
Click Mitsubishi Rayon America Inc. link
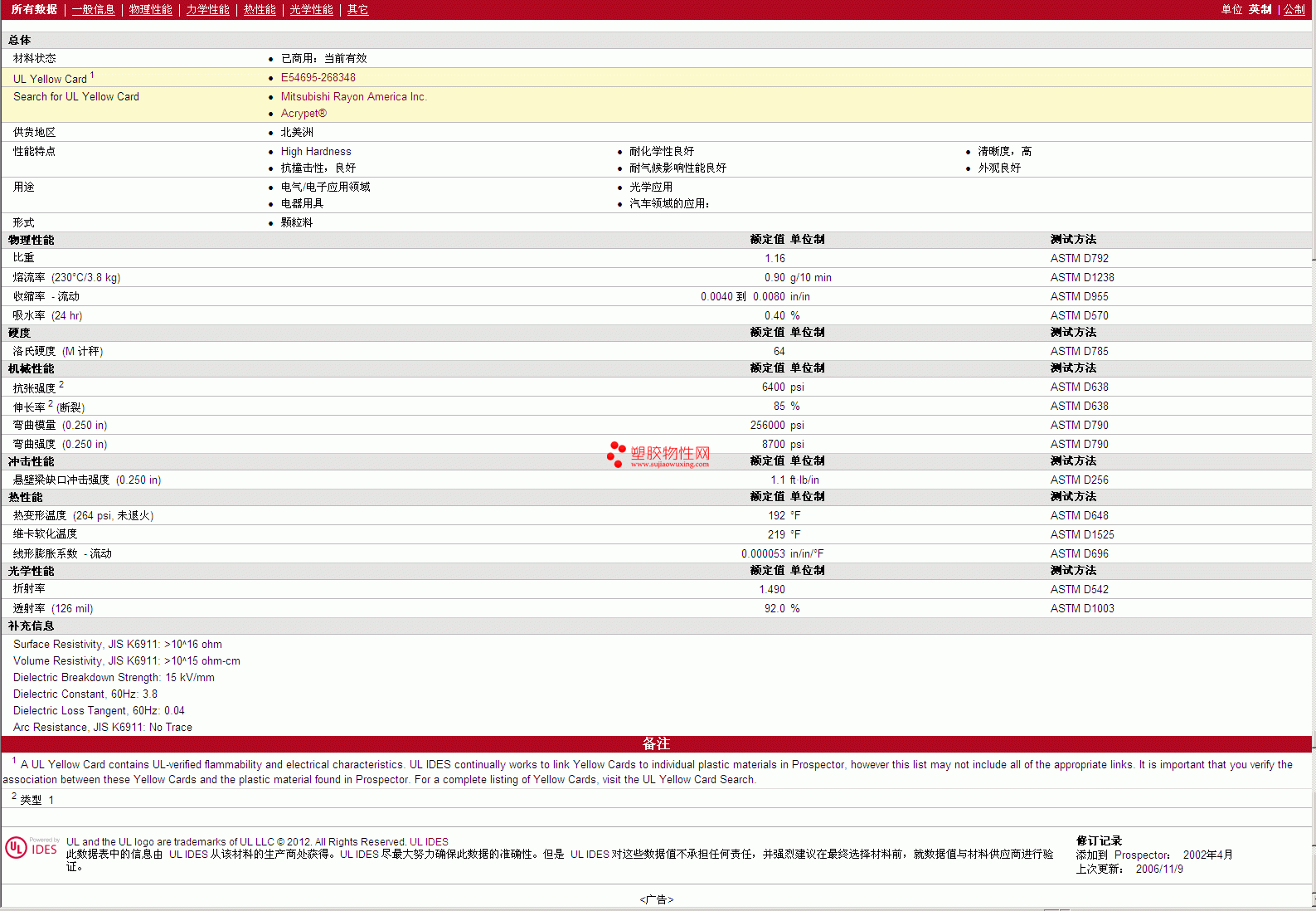tap(353, 97)
